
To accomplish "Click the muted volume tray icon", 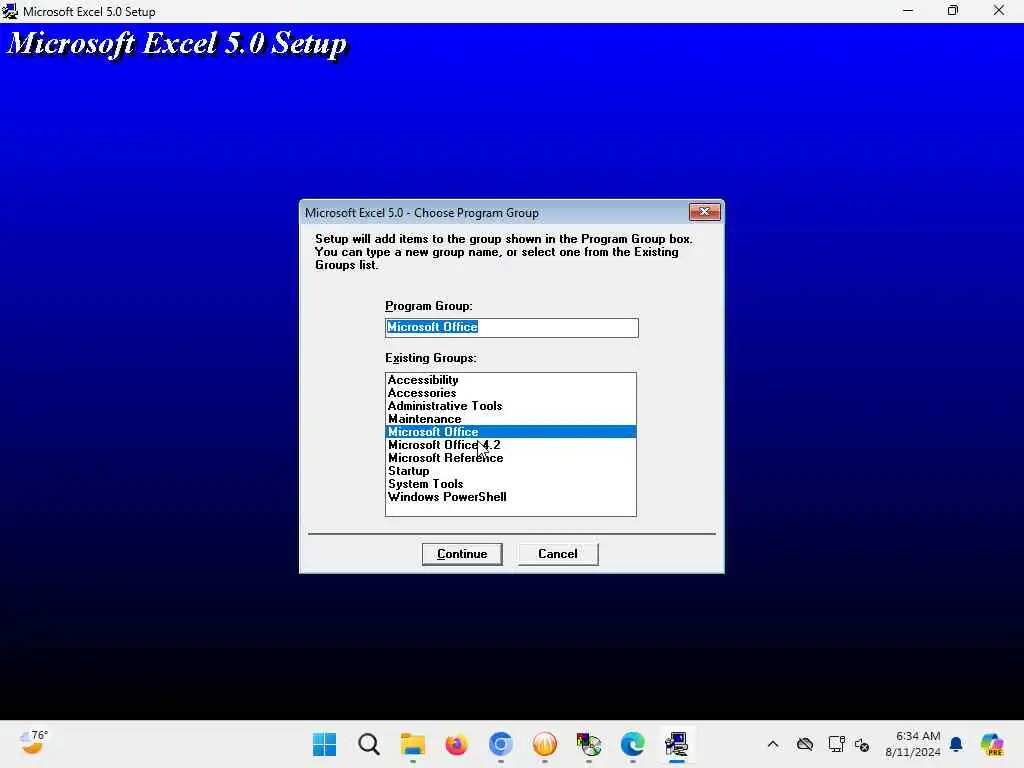I will [x=862, y=744].
